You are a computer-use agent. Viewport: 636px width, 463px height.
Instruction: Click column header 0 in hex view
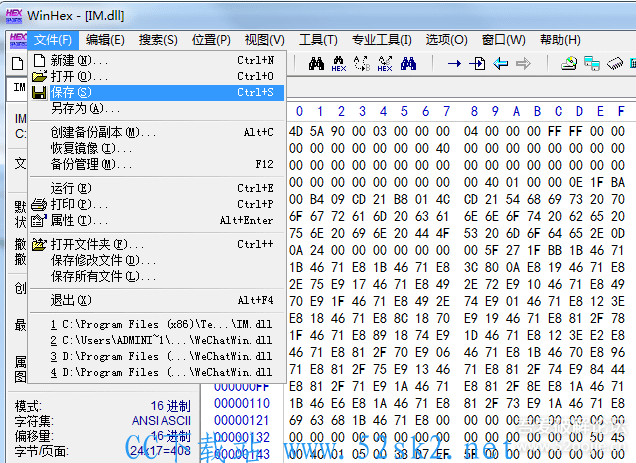299,111
